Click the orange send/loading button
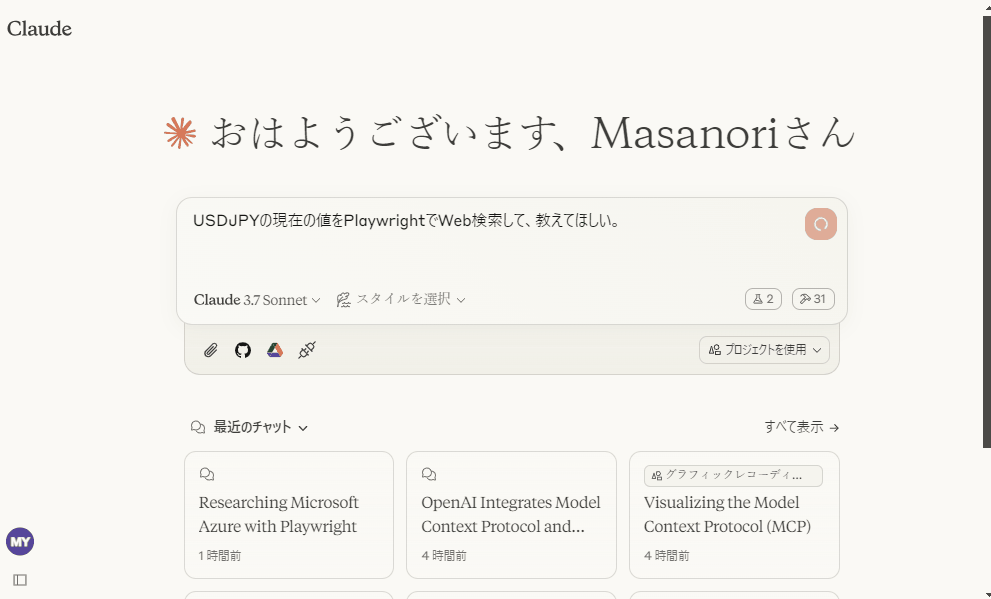 (820, 224)
